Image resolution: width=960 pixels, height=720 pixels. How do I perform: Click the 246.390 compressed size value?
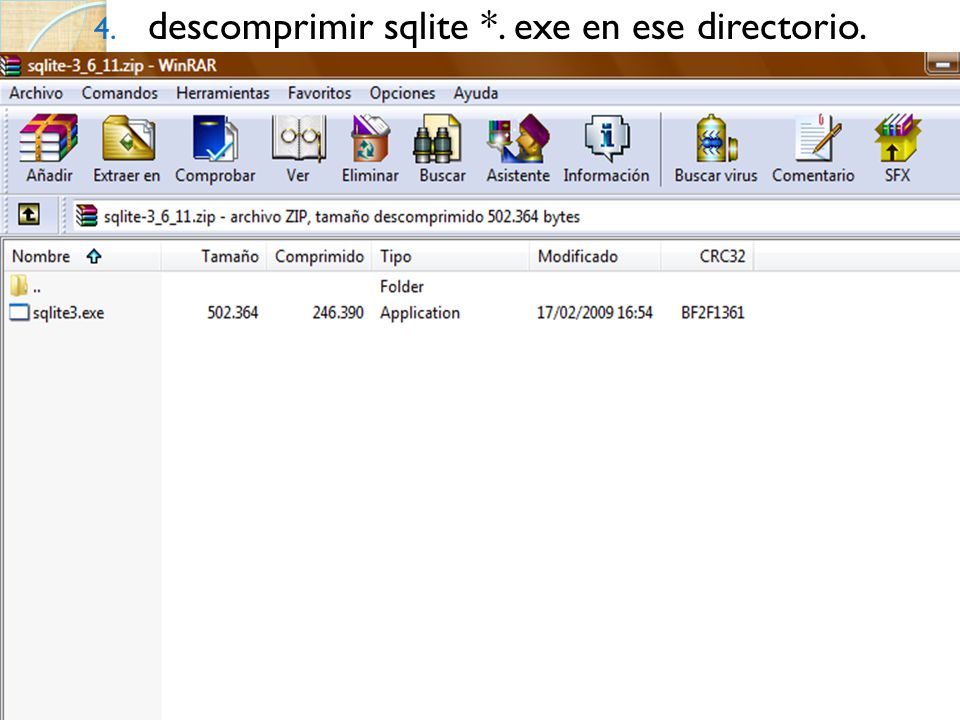pos(338,312)
